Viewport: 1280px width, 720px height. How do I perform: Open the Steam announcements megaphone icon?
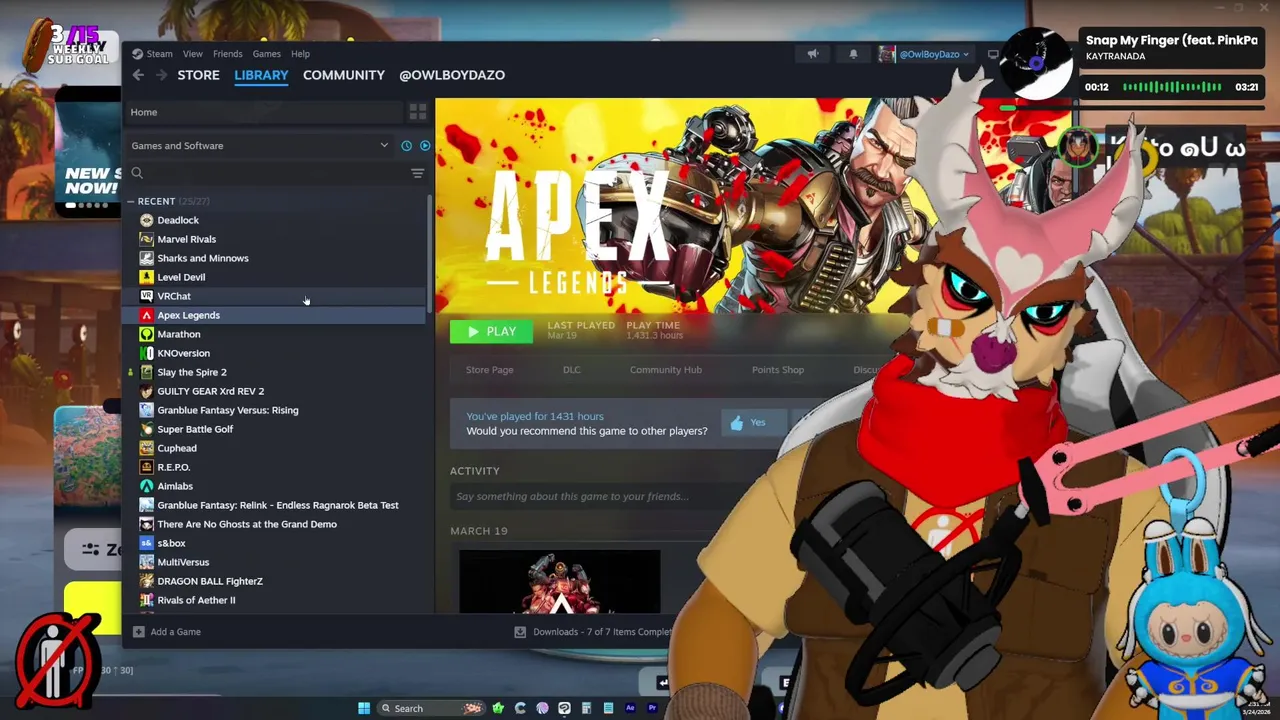(813, 54)
